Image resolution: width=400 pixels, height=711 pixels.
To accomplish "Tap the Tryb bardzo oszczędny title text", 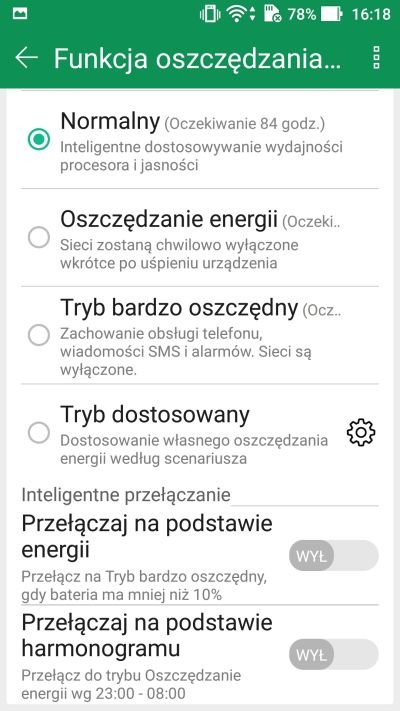I will pos(179,308).
